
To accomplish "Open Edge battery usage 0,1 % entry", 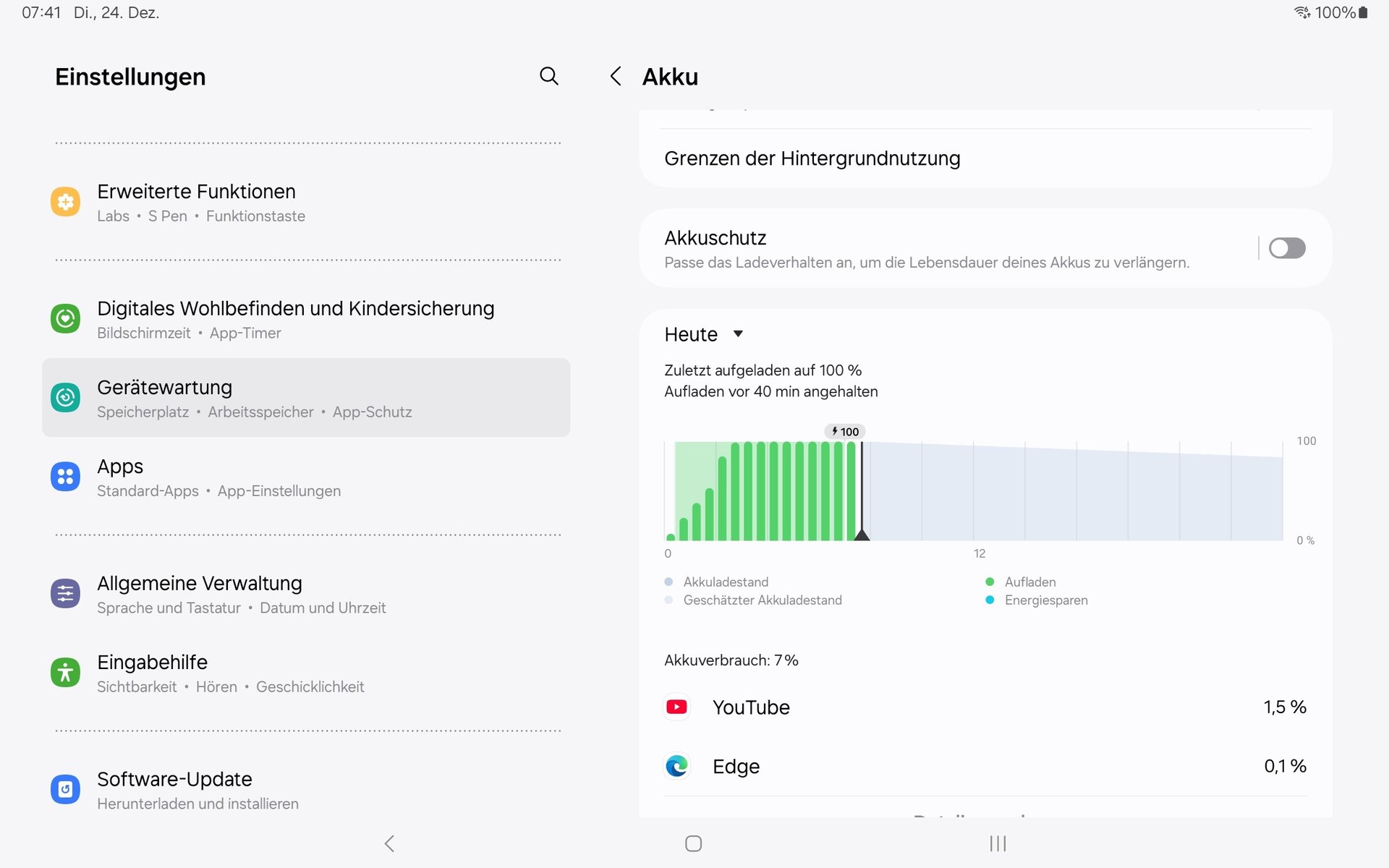I will pos(1284,766).
